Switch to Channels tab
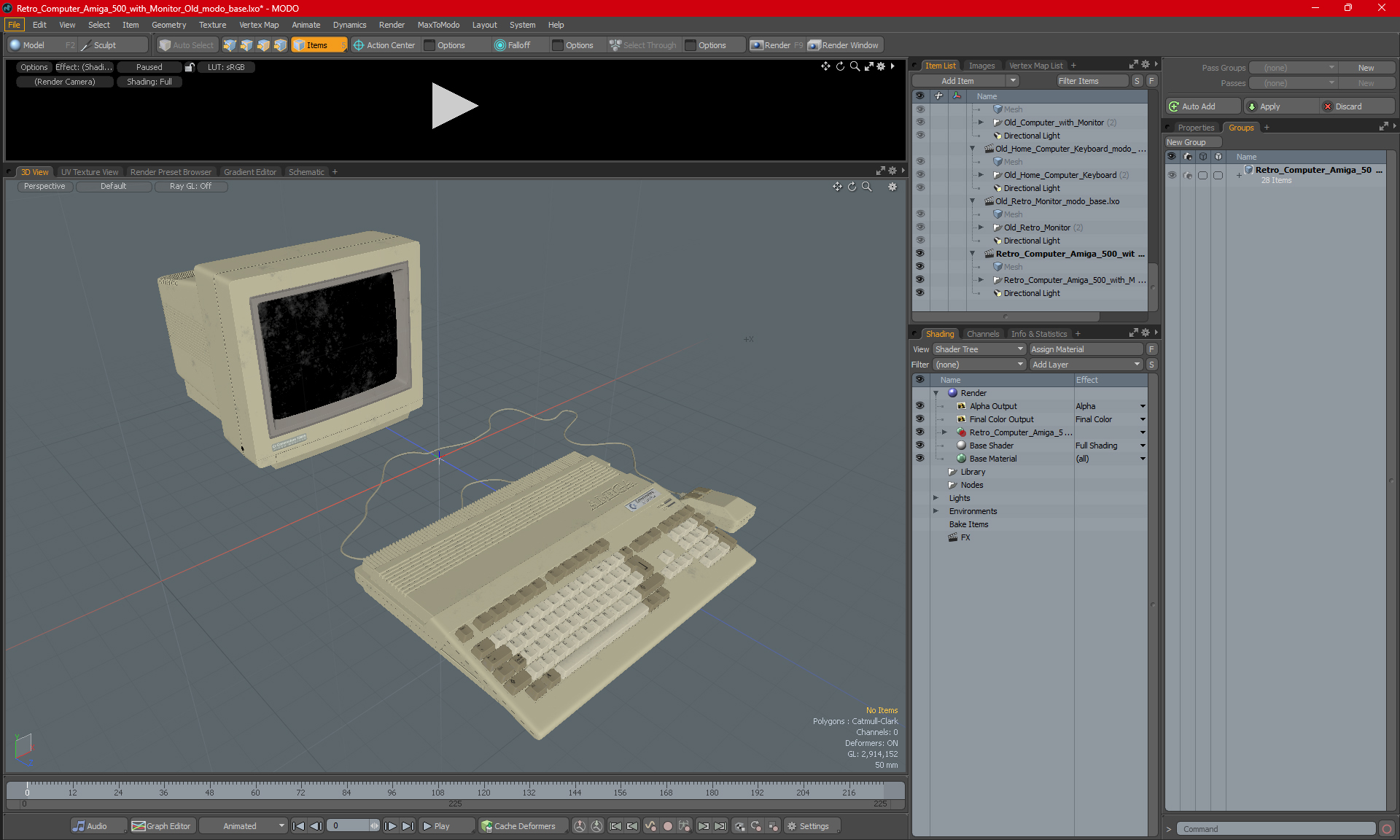The image size is (1400, 840). click(983, 334)
